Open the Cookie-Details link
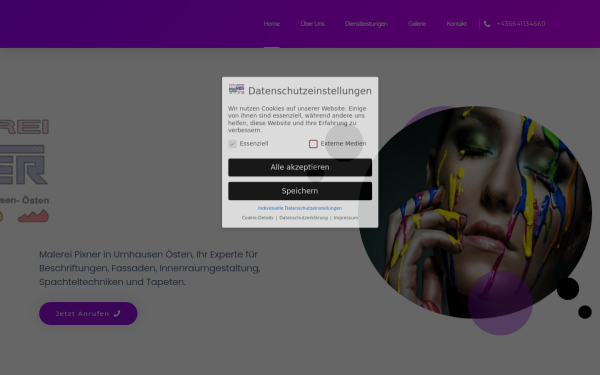 (258, 218)
